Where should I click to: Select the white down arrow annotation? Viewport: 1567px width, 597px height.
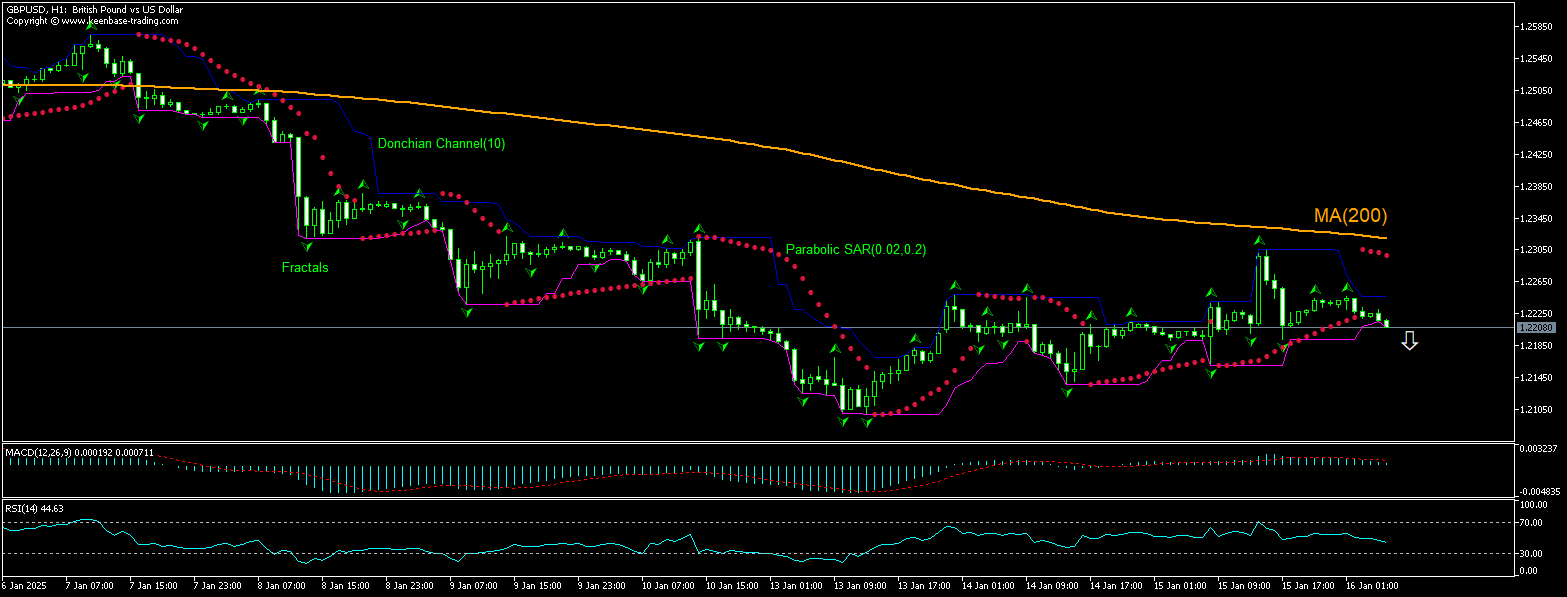coord(1411,341)
